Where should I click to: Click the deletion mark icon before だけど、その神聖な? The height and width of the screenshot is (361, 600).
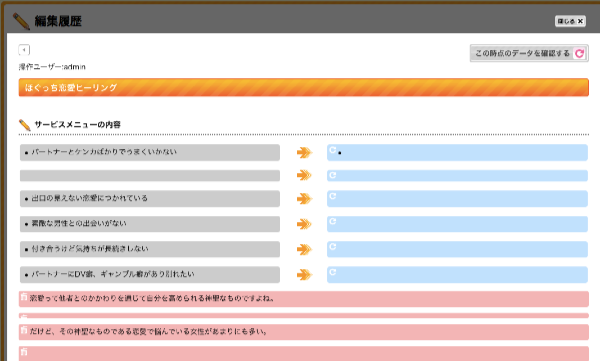coord(24,330)
